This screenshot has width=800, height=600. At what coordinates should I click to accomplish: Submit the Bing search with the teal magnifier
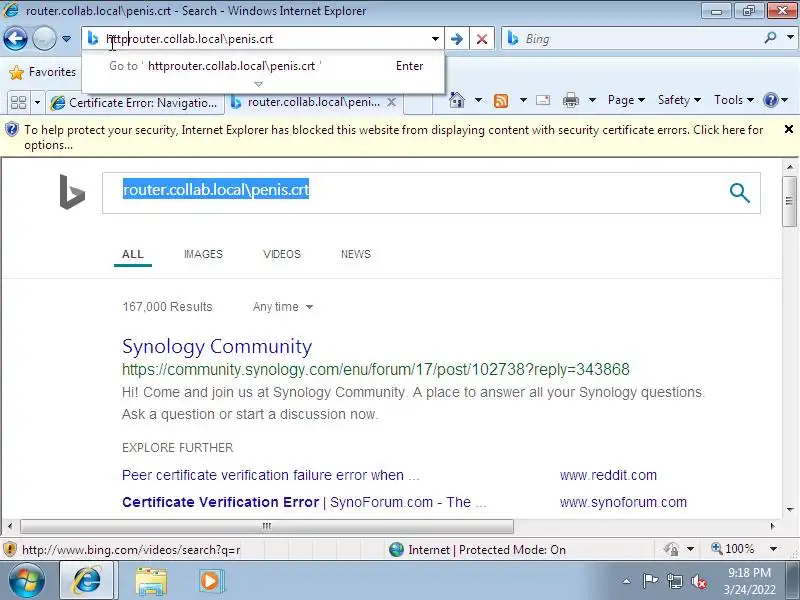(x=739, y=193)
